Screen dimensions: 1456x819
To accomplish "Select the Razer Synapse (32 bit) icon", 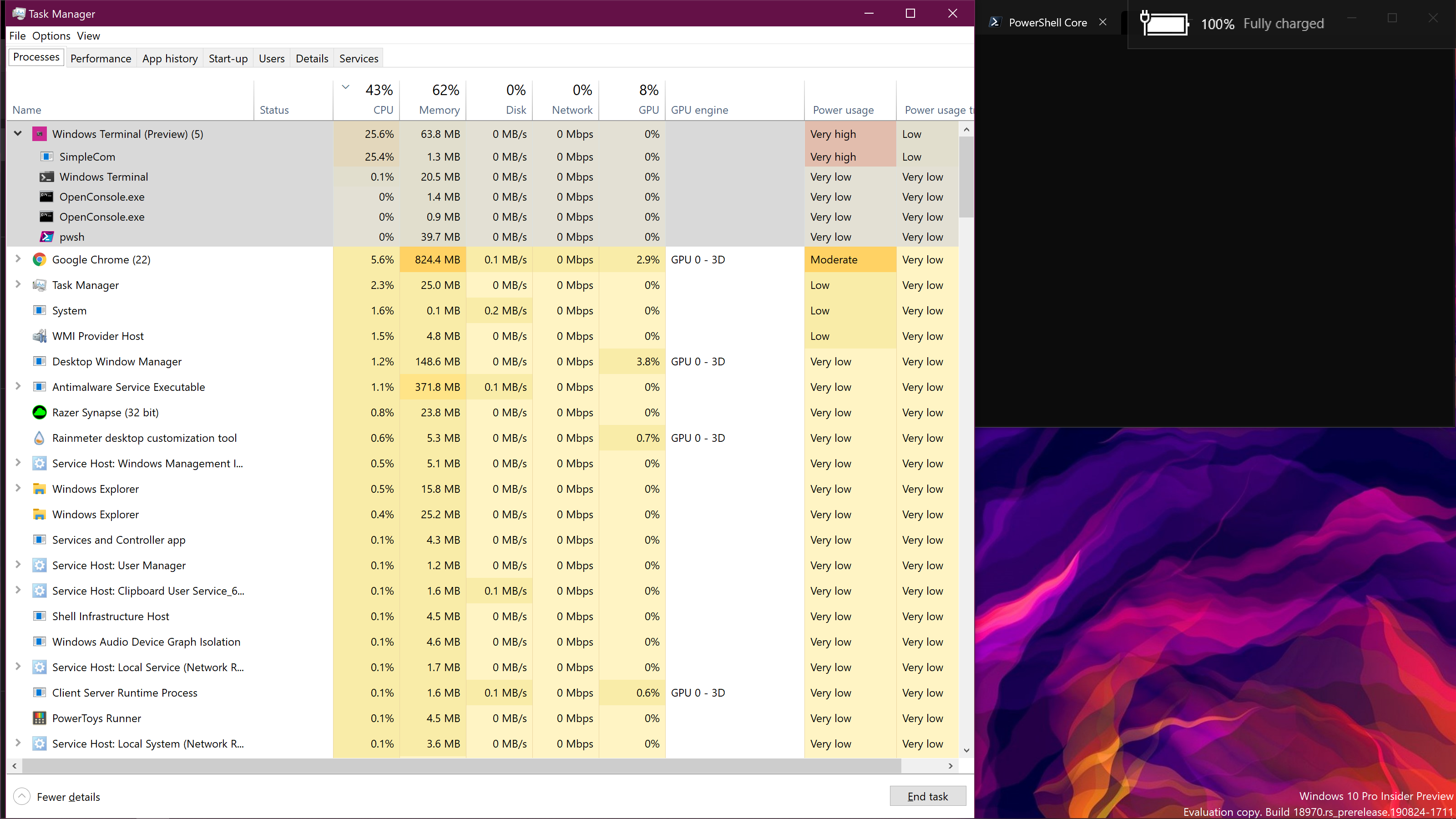I will [x=40, y=413].
